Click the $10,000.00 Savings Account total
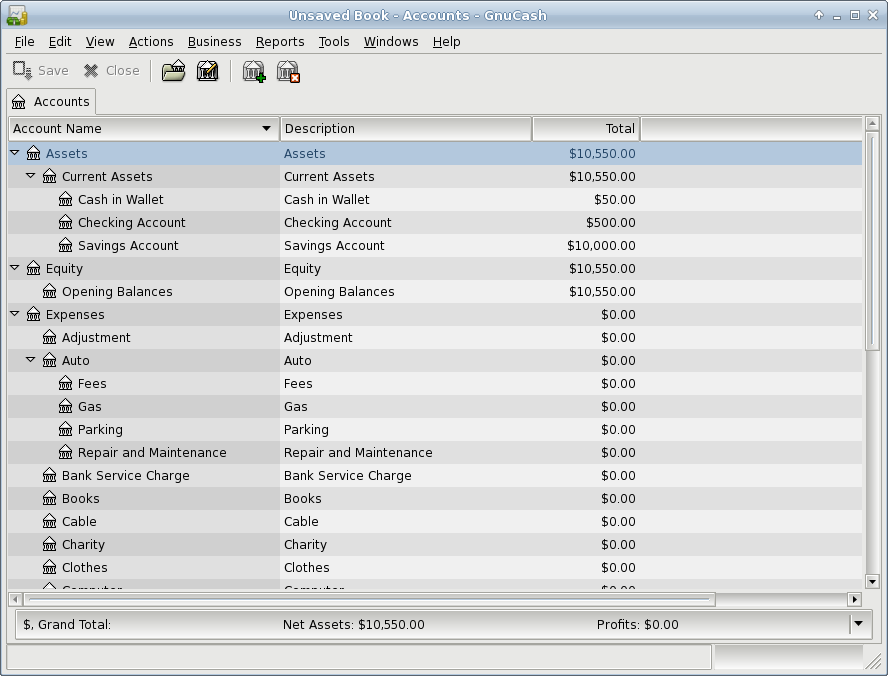888x676 pixels. pyautogui.click(x=601, y=246)
